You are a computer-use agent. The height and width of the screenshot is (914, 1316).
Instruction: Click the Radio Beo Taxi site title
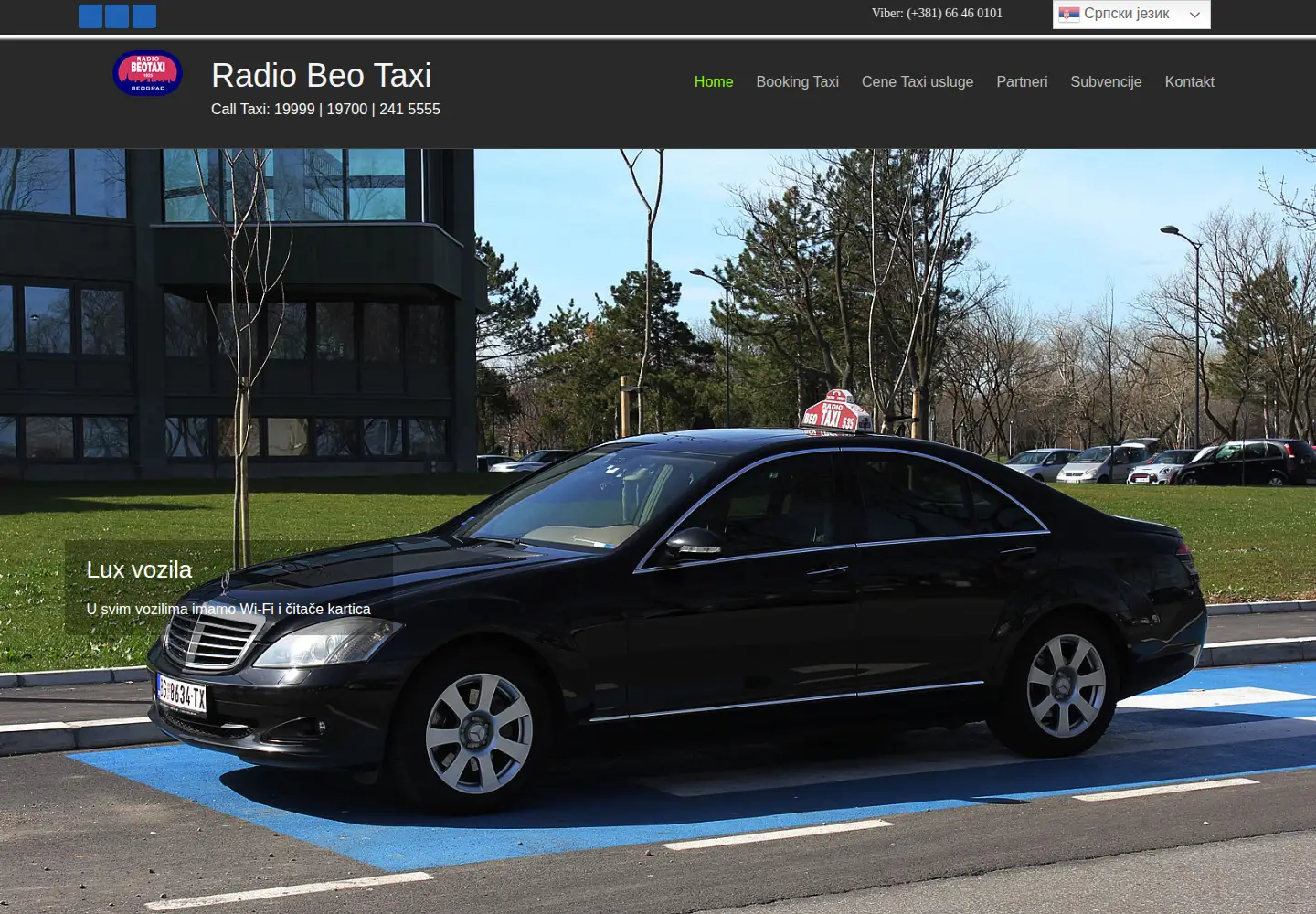pos(321,75)
